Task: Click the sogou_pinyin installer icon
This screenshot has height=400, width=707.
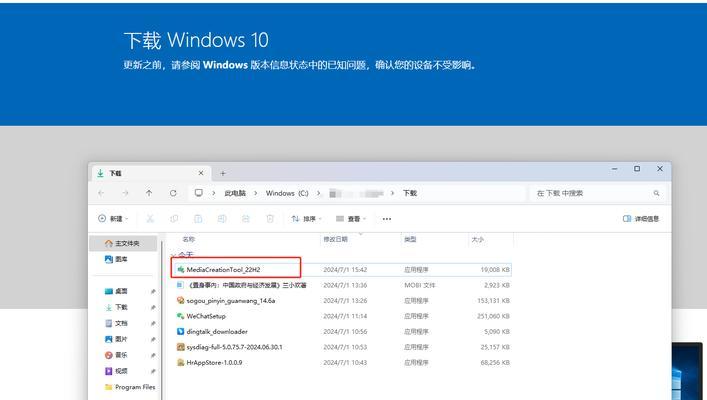Action: [x=181, y=300]
